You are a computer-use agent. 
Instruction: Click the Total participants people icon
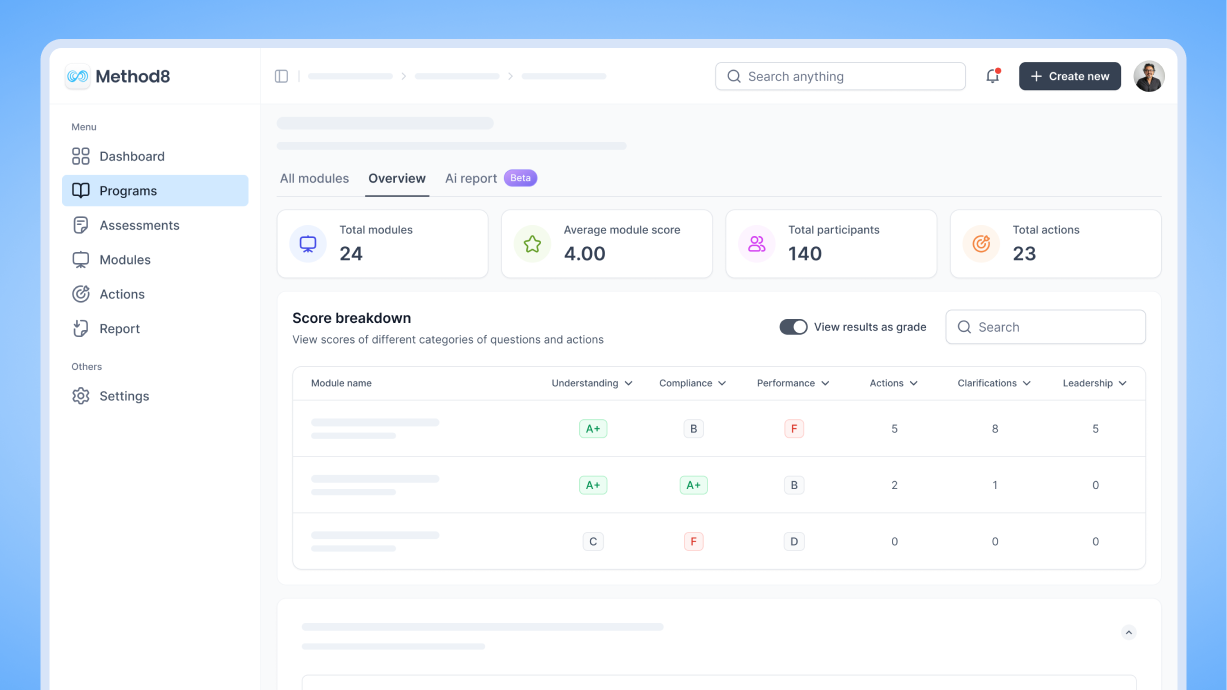(x=756, y=244)
